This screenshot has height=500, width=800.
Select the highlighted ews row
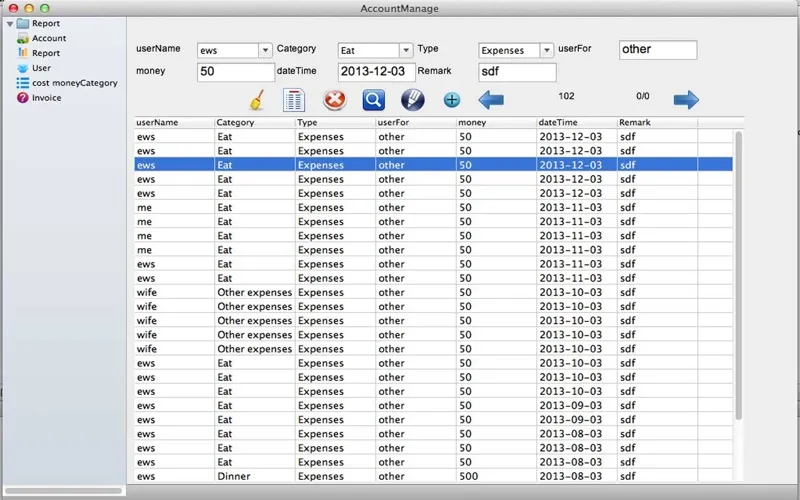434,165
